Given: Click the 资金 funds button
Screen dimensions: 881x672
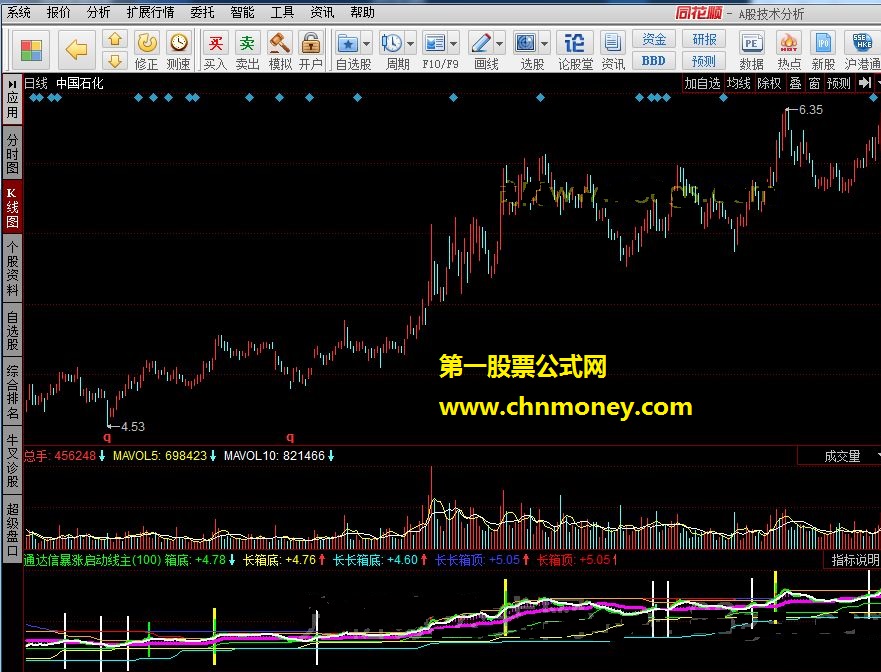Looking at the screenshot, I should (x=653, y=39).
